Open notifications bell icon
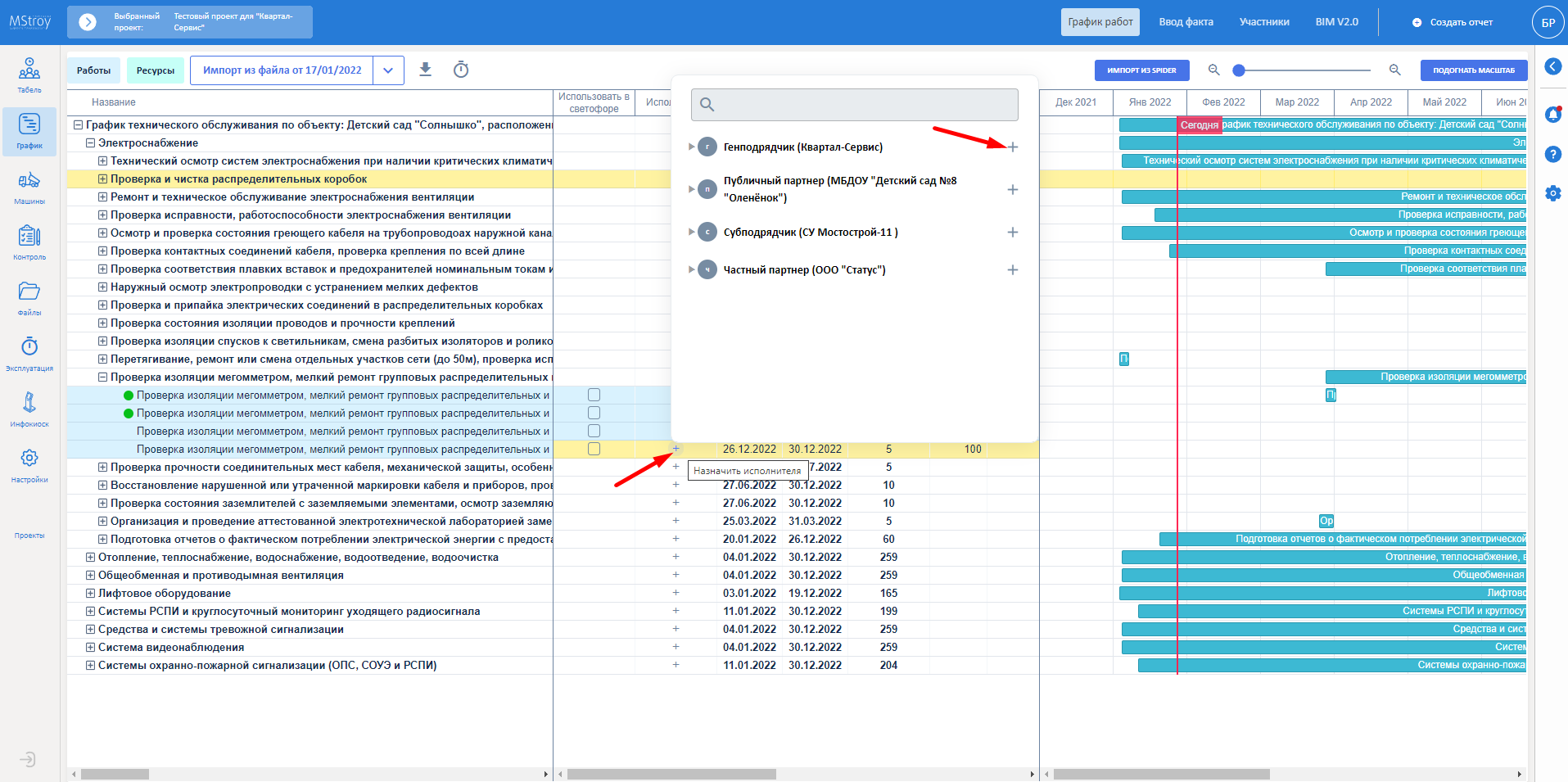The image size is (1568, 782). (x=1552, y=115)
